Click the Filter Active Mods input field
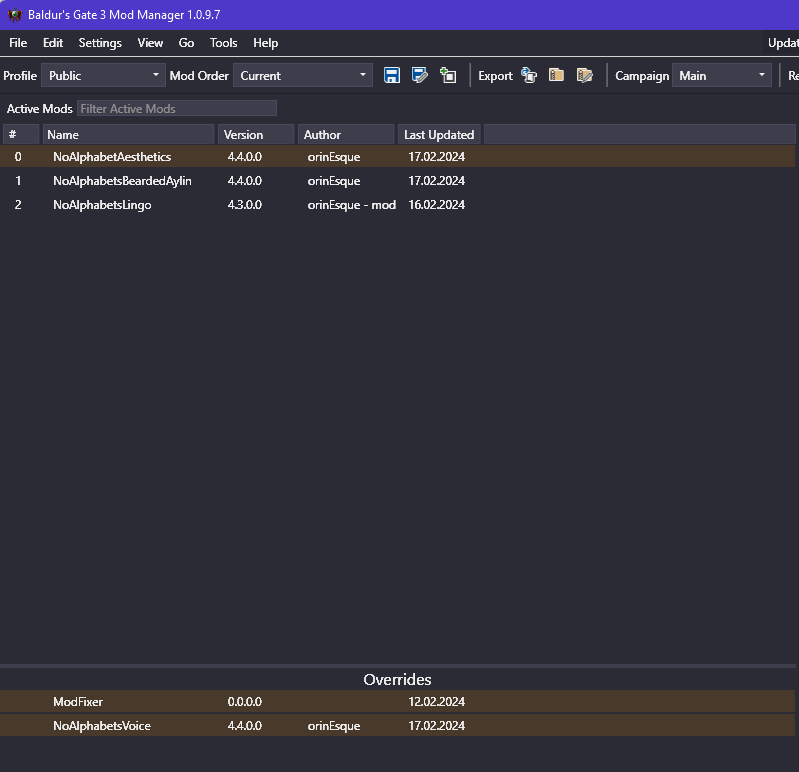This screenshot has height=772, width=799. point(177,109)
